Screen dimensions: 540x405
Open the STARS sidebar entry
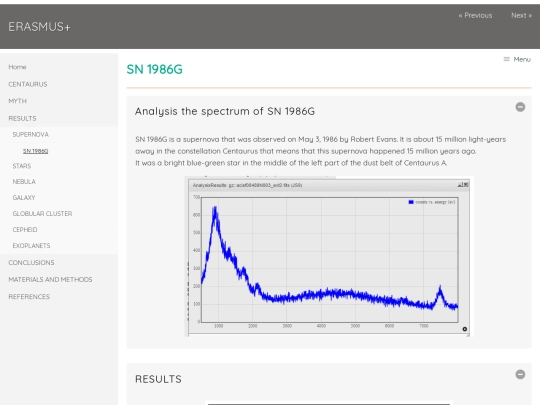pos(22,166)
